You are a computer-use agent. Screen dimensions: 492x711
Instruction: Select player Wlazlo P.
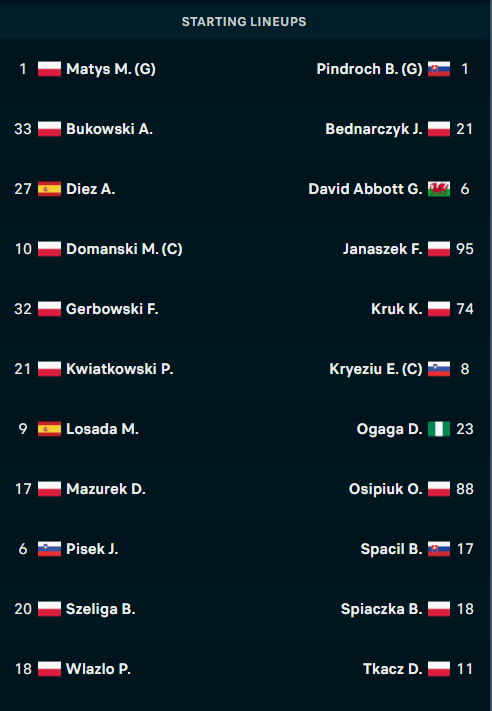tap(98, 669)
